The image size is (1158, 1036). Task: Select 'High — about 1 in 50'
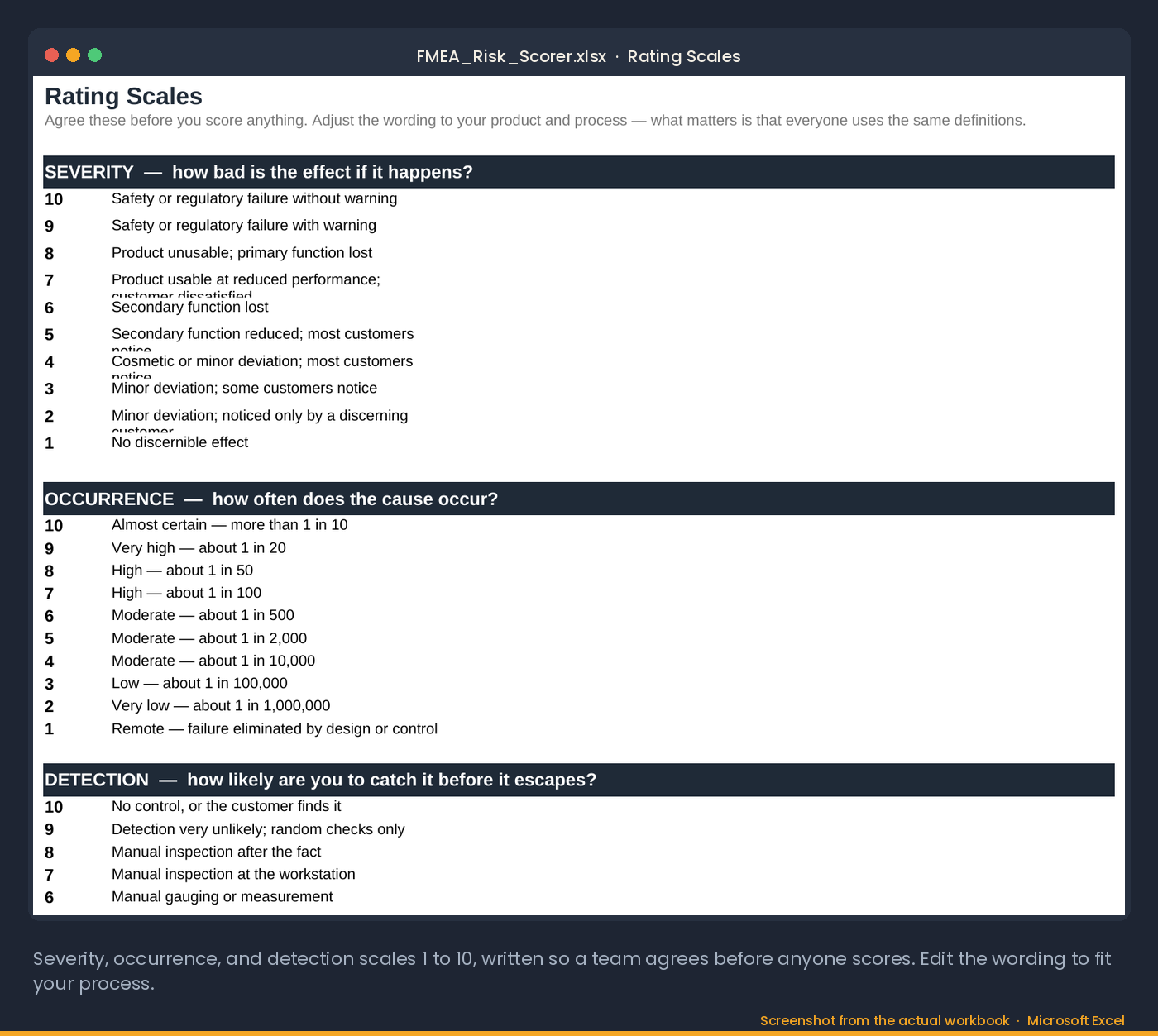point(182,571)
